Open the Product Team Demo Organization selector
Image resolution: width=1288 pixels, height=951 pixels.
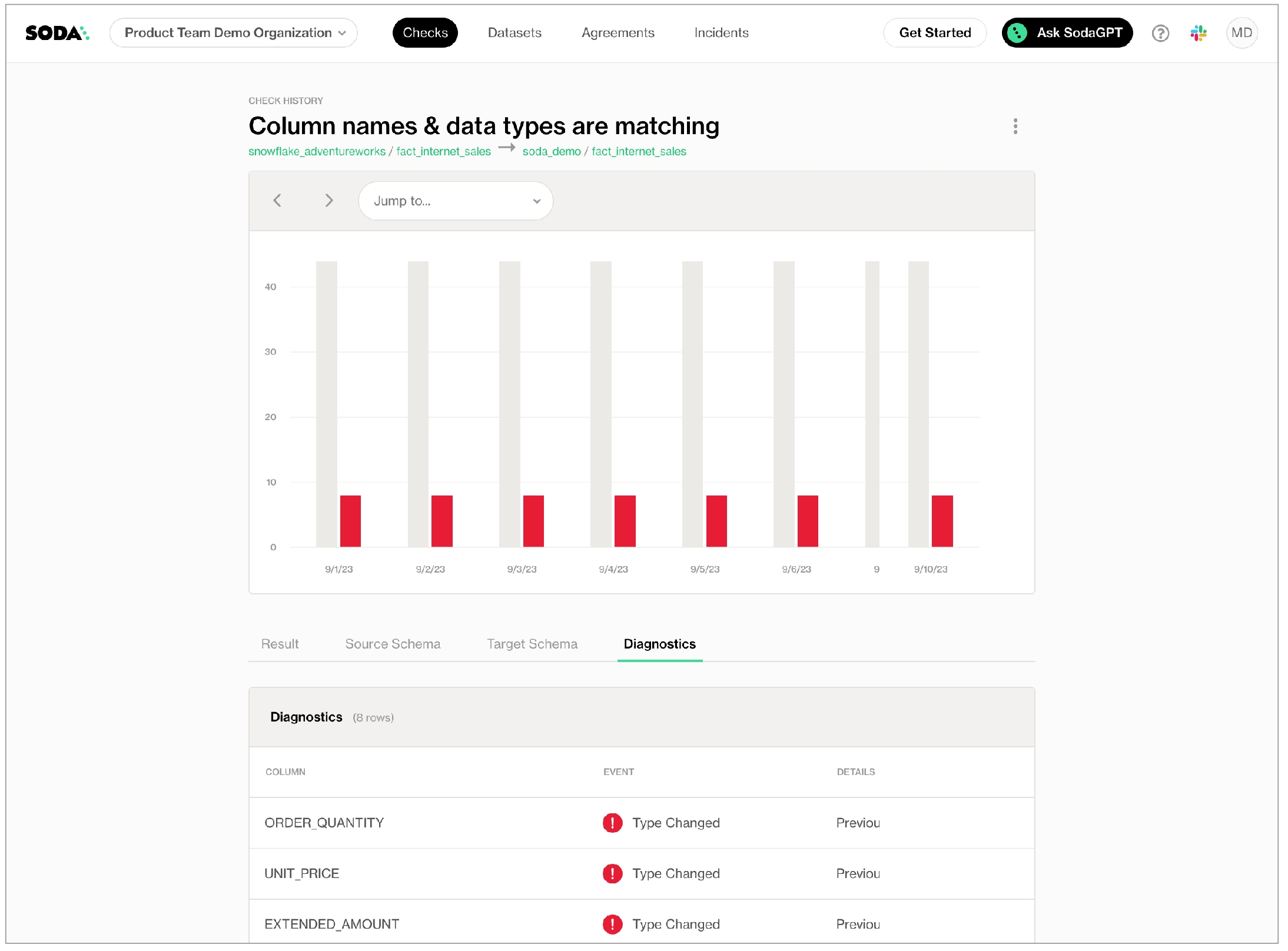234,33
